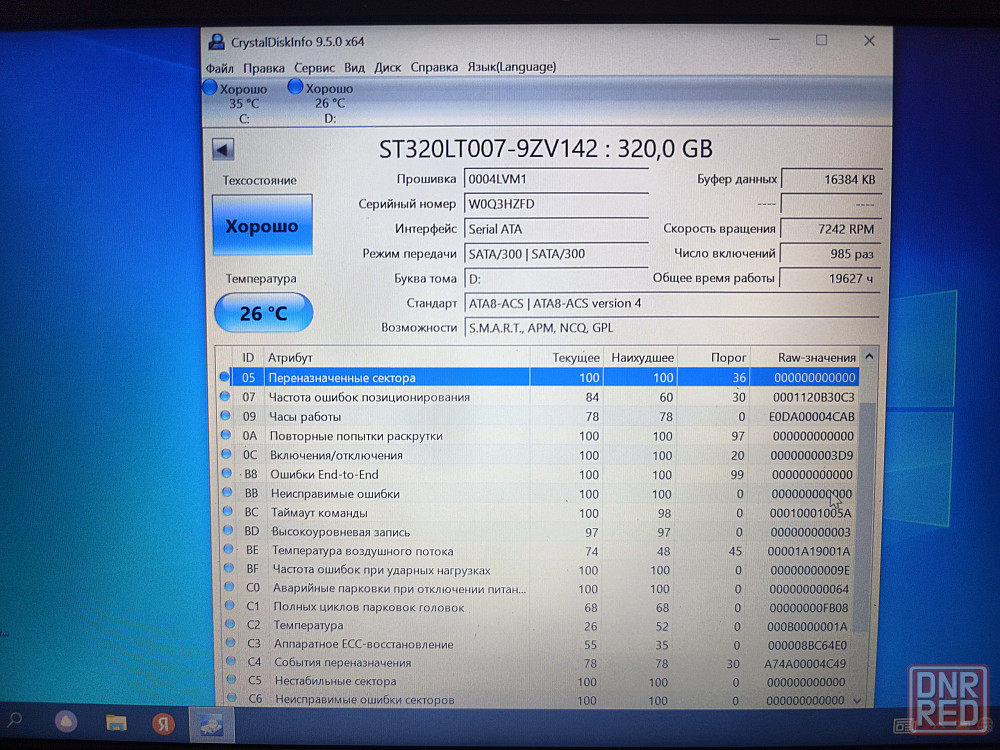The width and height of the screenshot is (1000, 750).
Task: Select disk D: with 26 °C status
Action: [x=321, y=102]
